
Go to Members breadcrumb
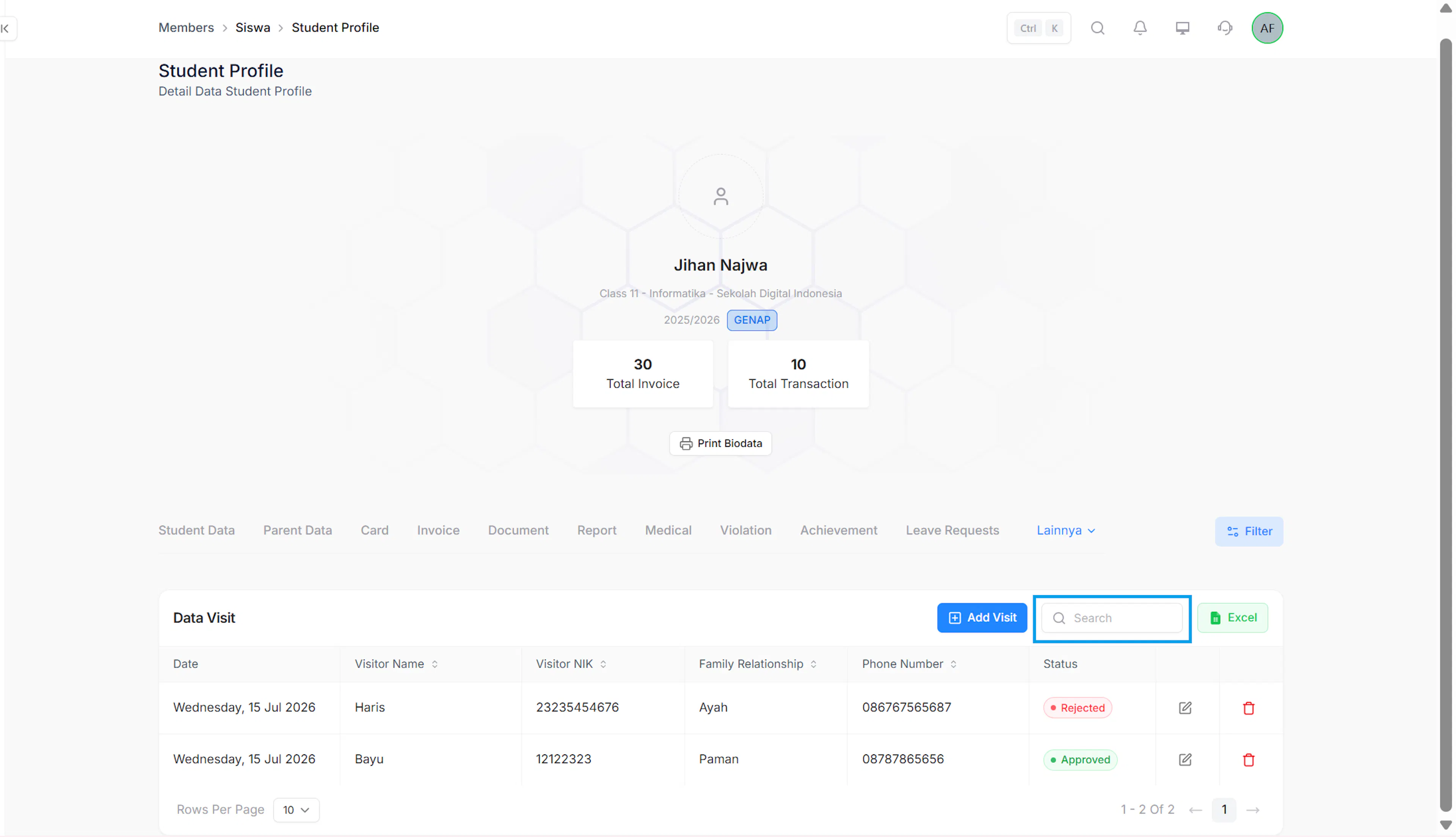(186, 28)
